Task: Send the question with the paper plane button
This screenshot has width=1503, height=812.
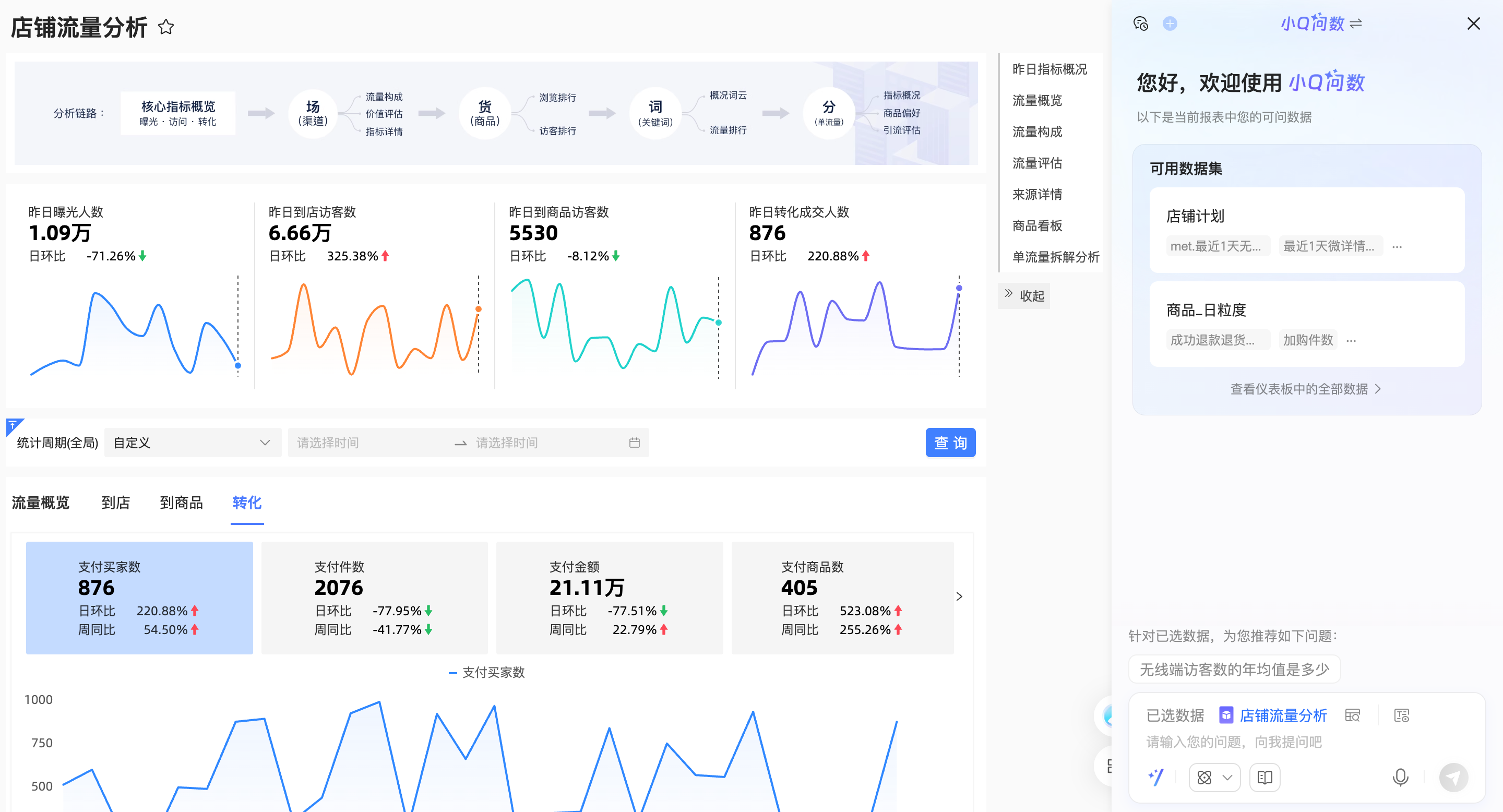Action: [x=1453, y=777]
